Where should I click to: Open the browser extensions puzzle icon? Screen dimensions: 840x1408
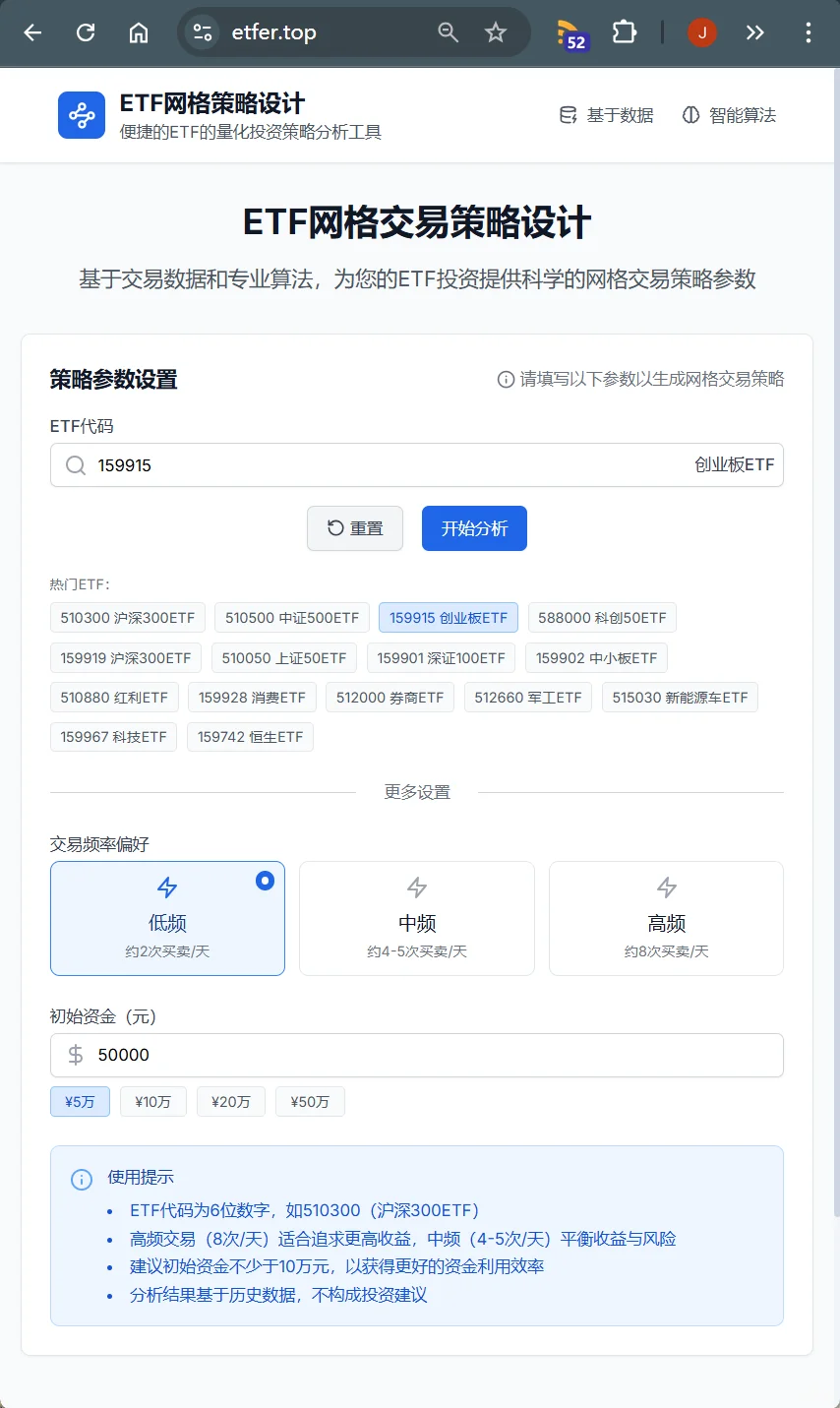(x=624, y=31)
